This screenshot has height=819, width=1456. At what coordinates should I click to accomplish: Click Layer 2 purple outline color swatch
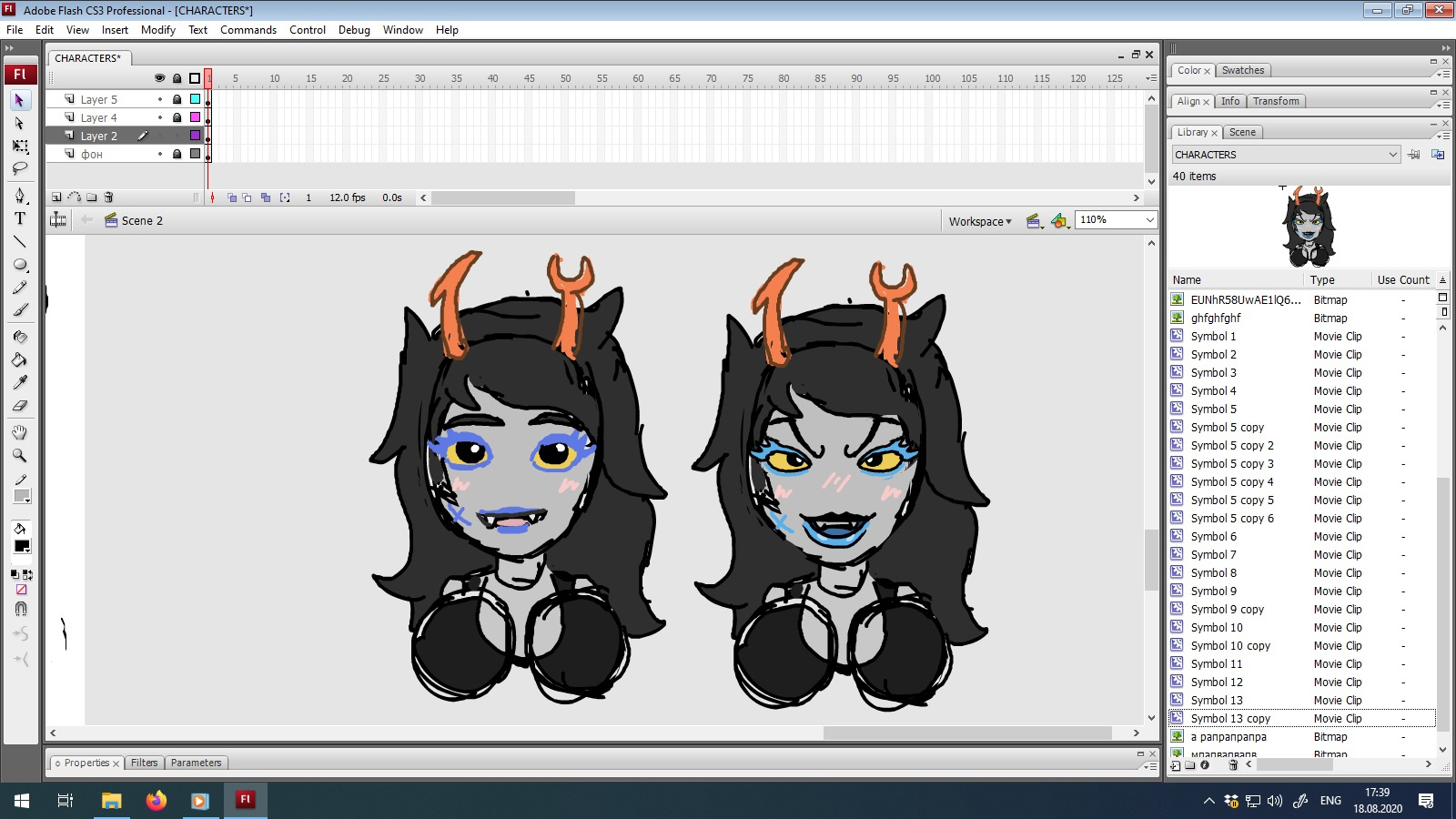[x=195, y=136]
